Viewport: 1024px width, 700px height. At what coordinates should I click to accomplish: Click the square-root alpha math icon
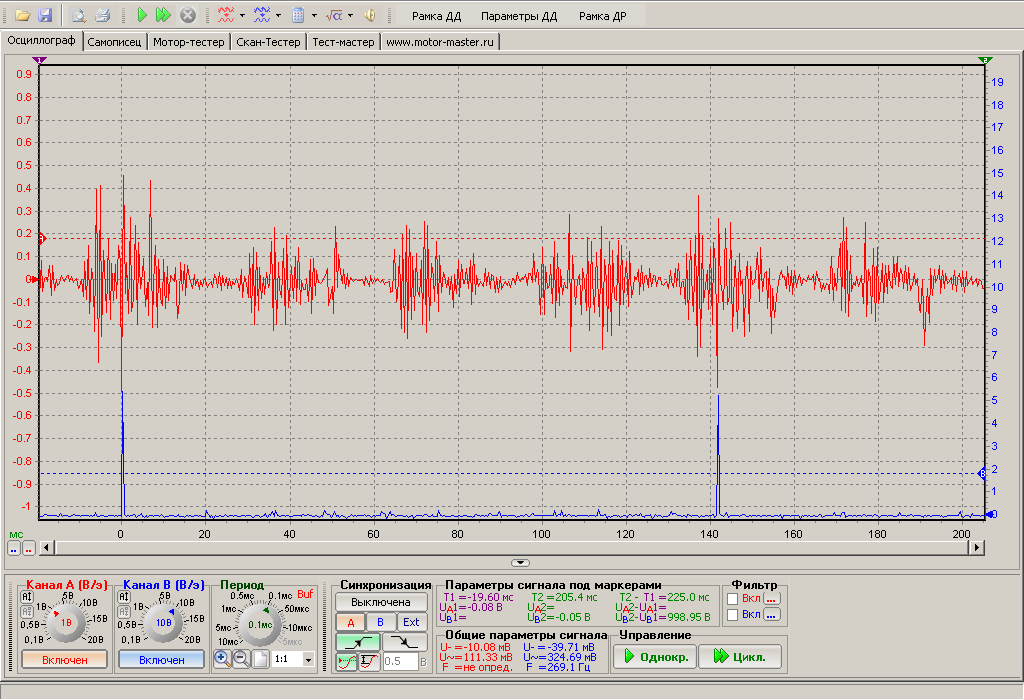[x=334, y=15]
